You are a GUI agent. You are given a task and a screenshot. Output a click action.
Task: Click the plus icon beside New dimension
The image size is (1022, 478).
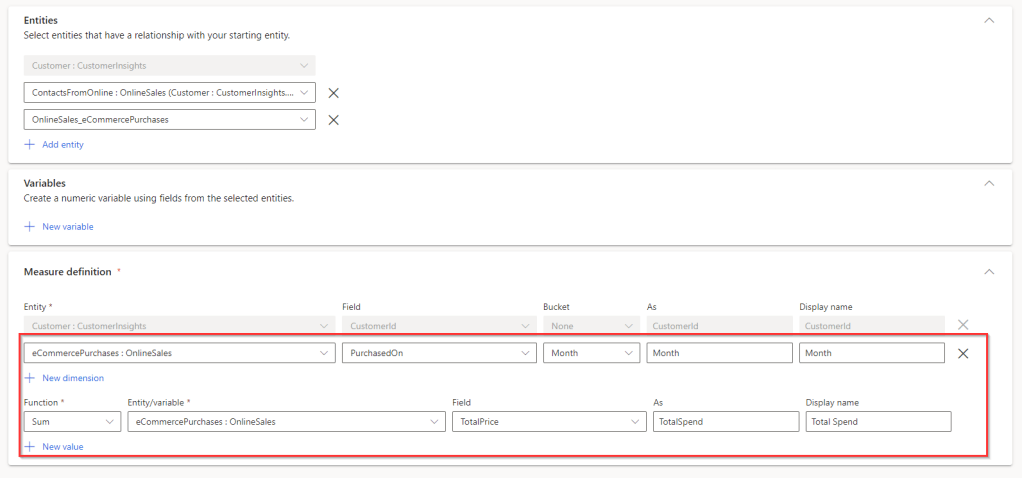coord(29,378)
